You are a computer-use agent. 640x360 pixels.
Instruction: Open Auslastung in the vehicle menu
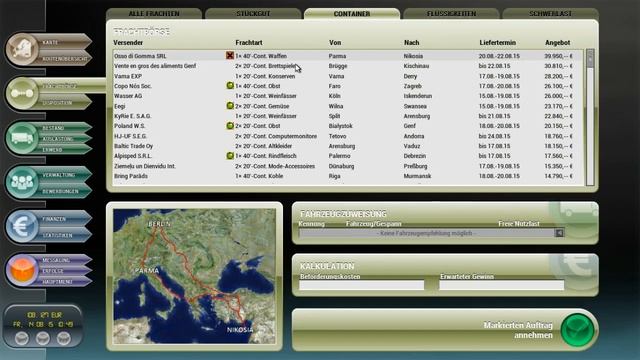tap(64, 139)
